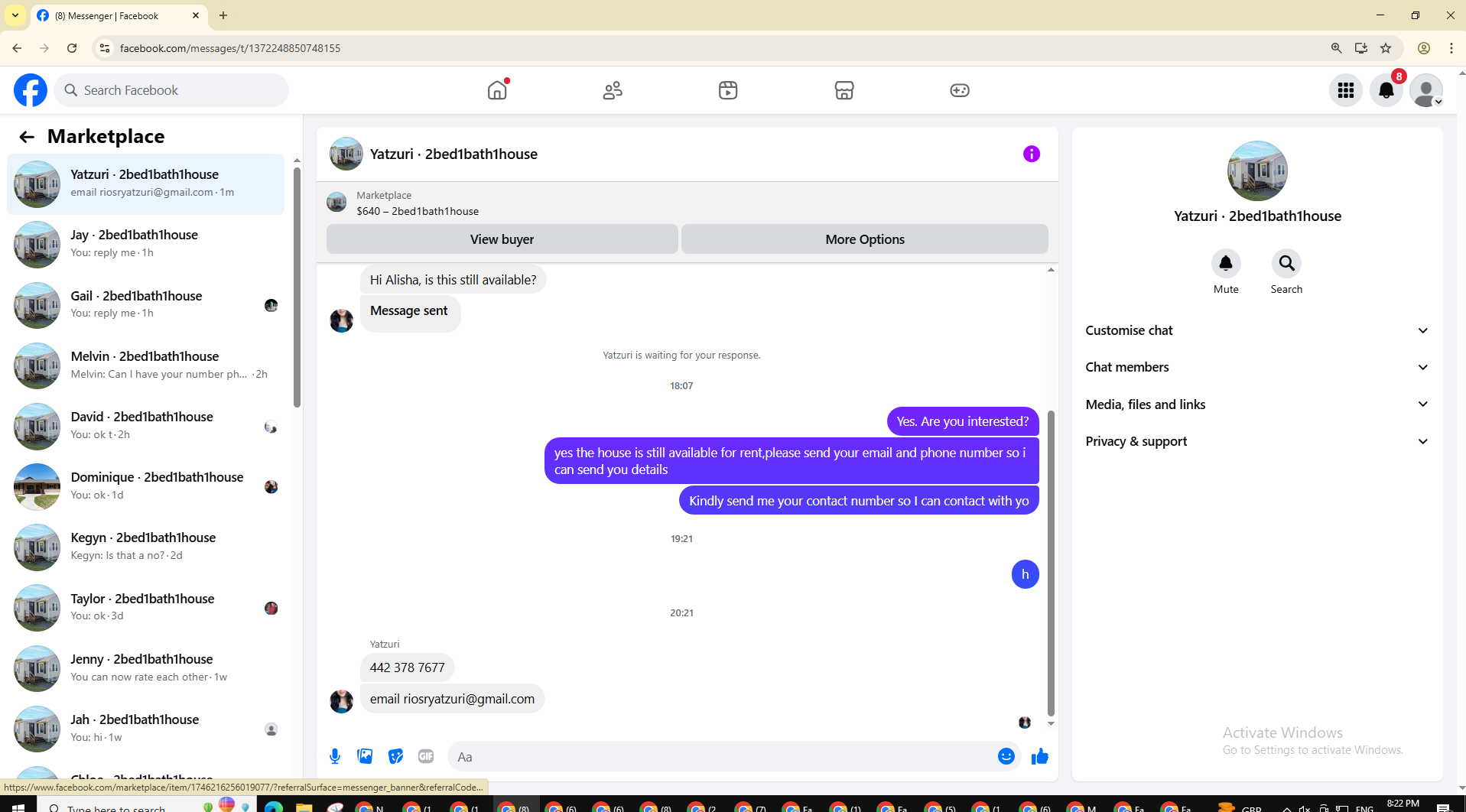
Task: Click the conversation list scrollbar
Action: click(297, 288)
